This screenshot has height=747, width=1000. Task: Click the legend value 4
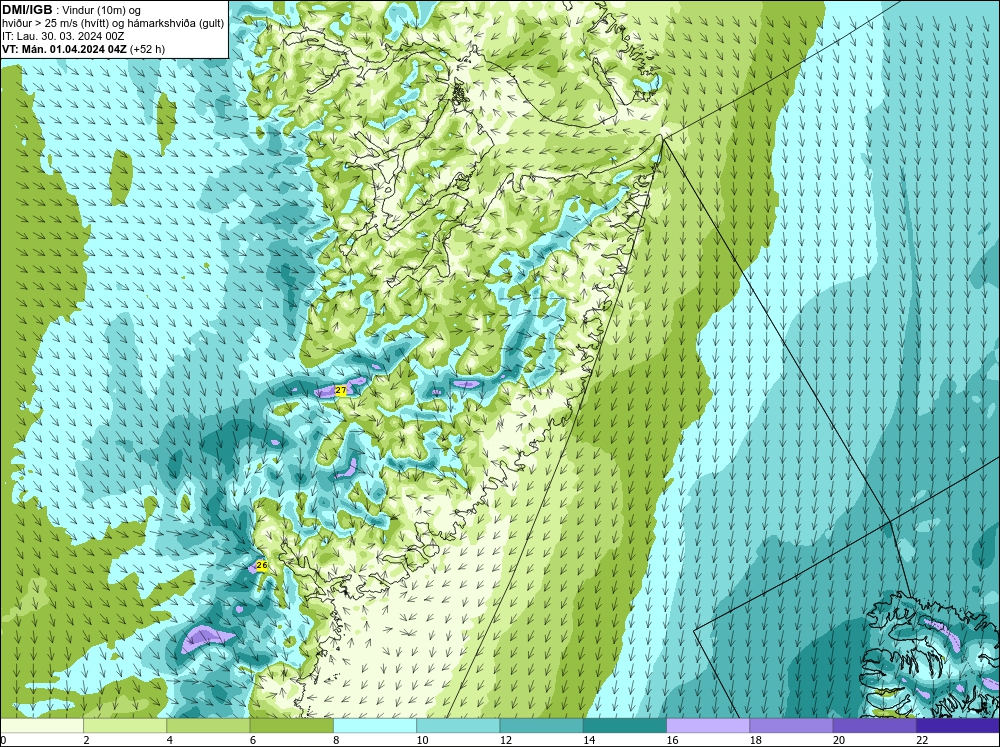169,740
